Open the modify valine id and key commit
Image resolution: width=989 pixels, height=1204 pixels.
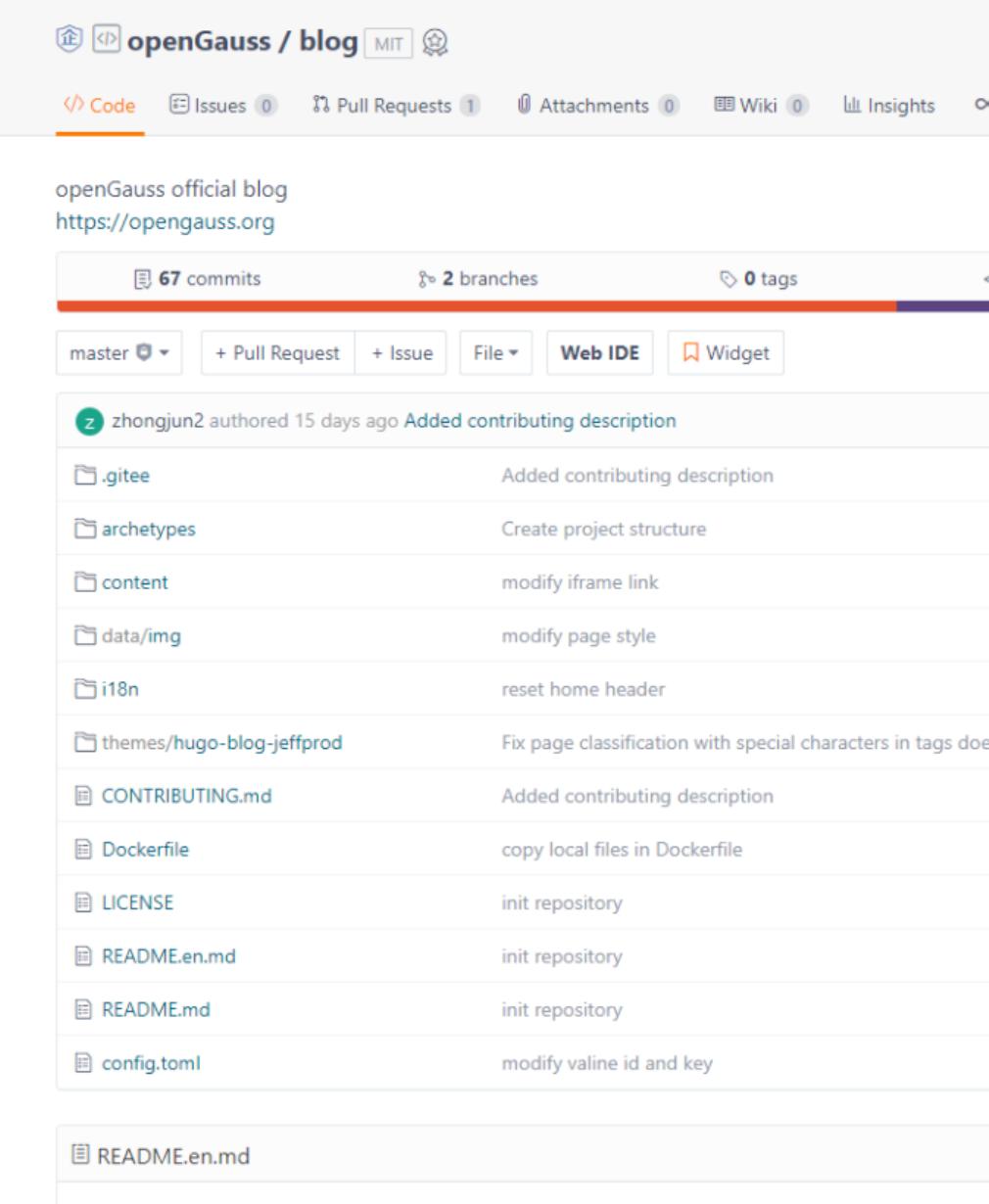(607, 1063)
